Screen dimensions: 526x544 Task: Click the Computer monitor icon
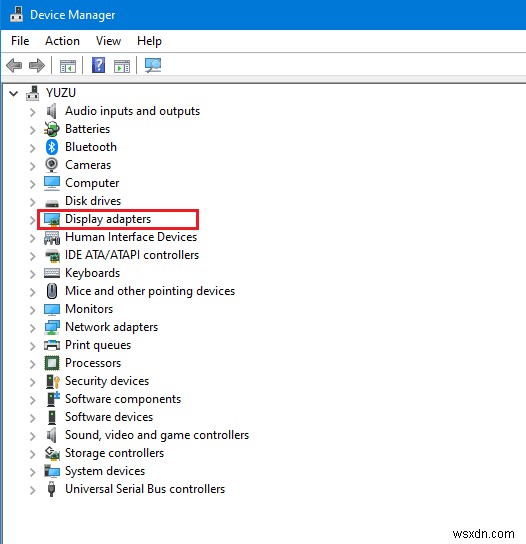(x=52, y=183)
